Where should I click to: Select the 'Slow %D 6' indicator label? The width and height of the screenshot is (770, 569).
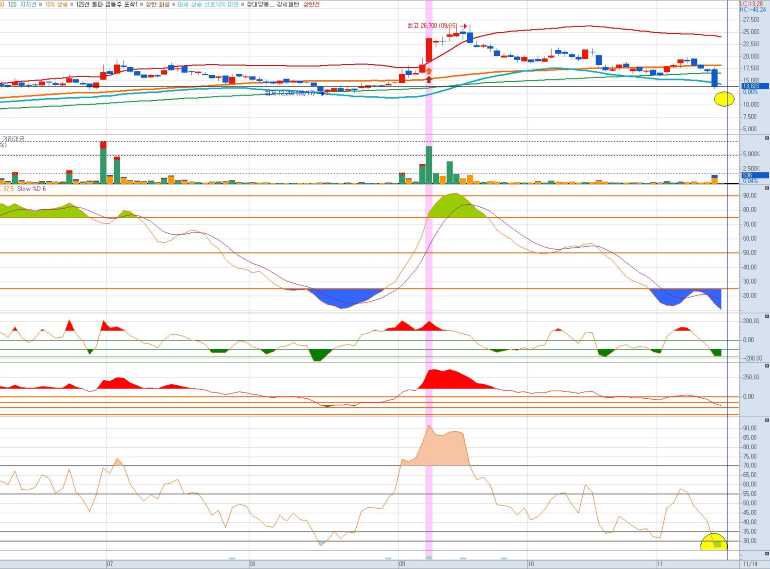pyautogui.click(x=31, y=189)
